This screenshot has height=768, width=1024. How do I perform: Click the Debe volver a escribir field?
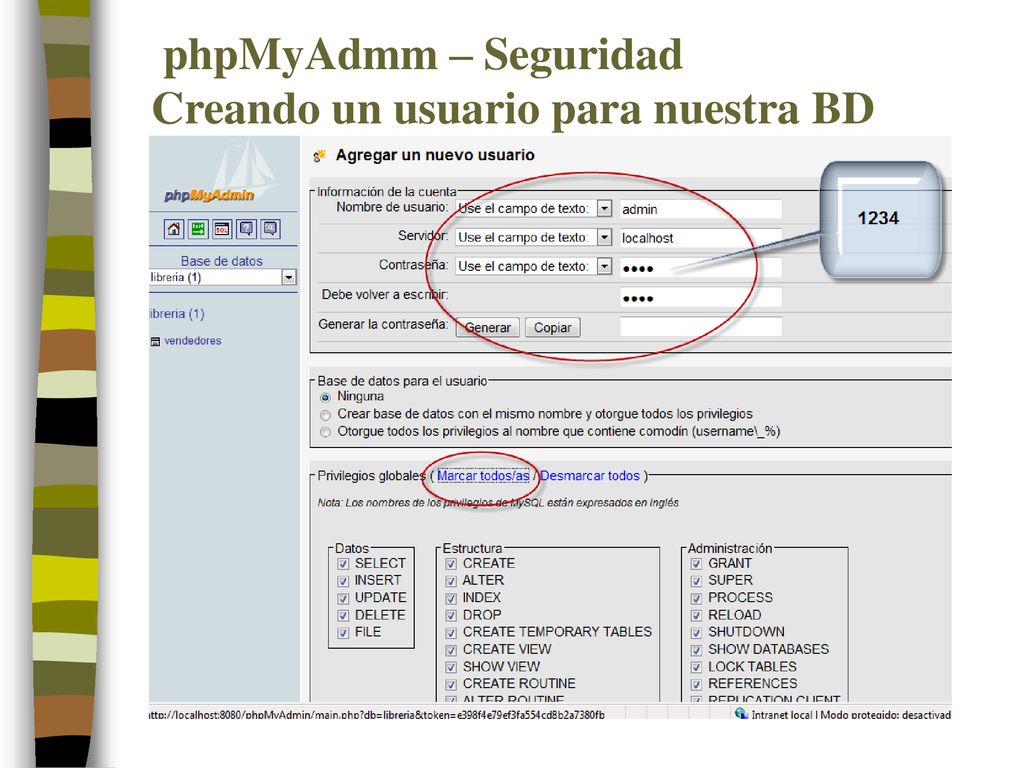(701, 298)
